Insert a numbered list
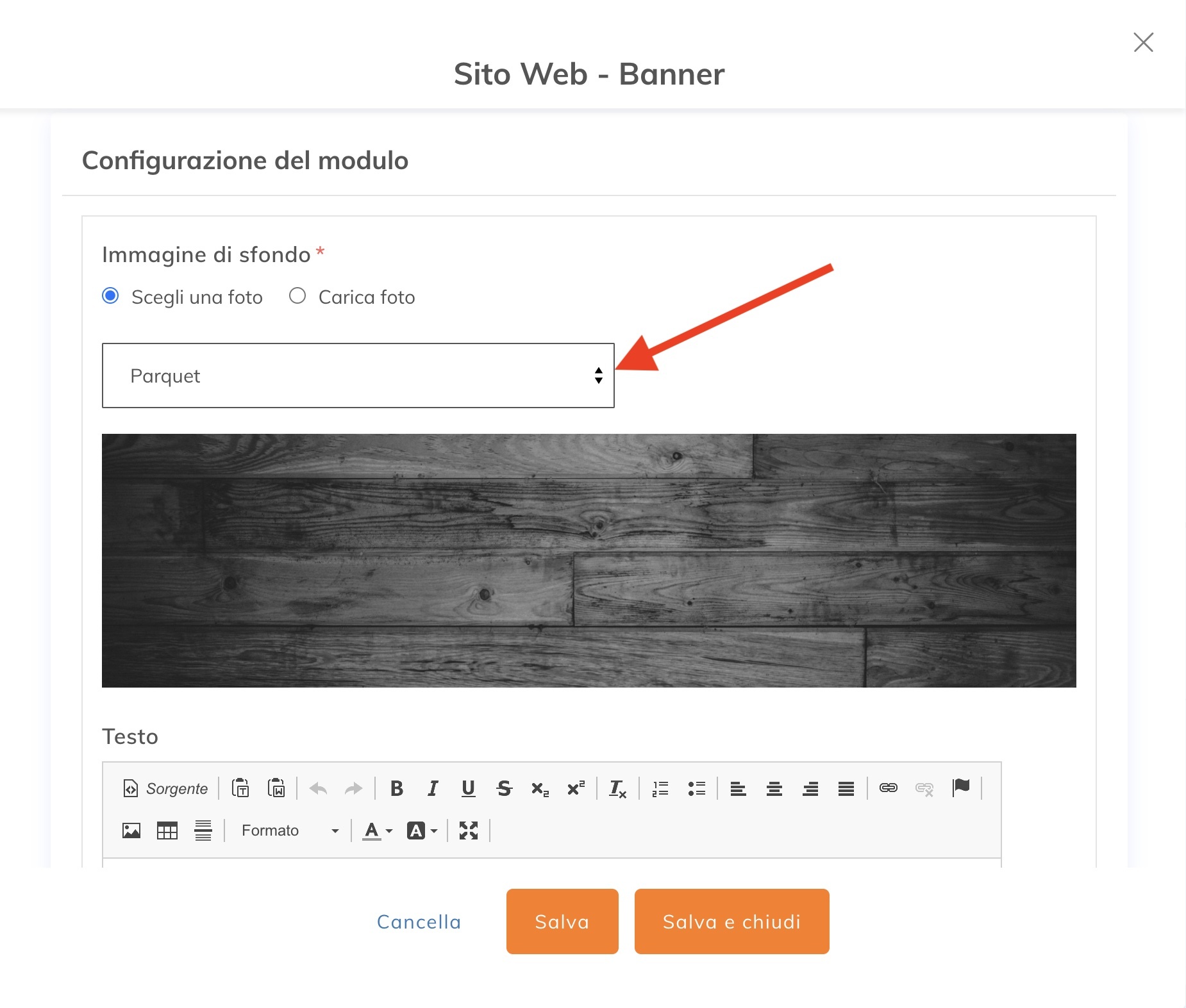 [x=660, y=788]
